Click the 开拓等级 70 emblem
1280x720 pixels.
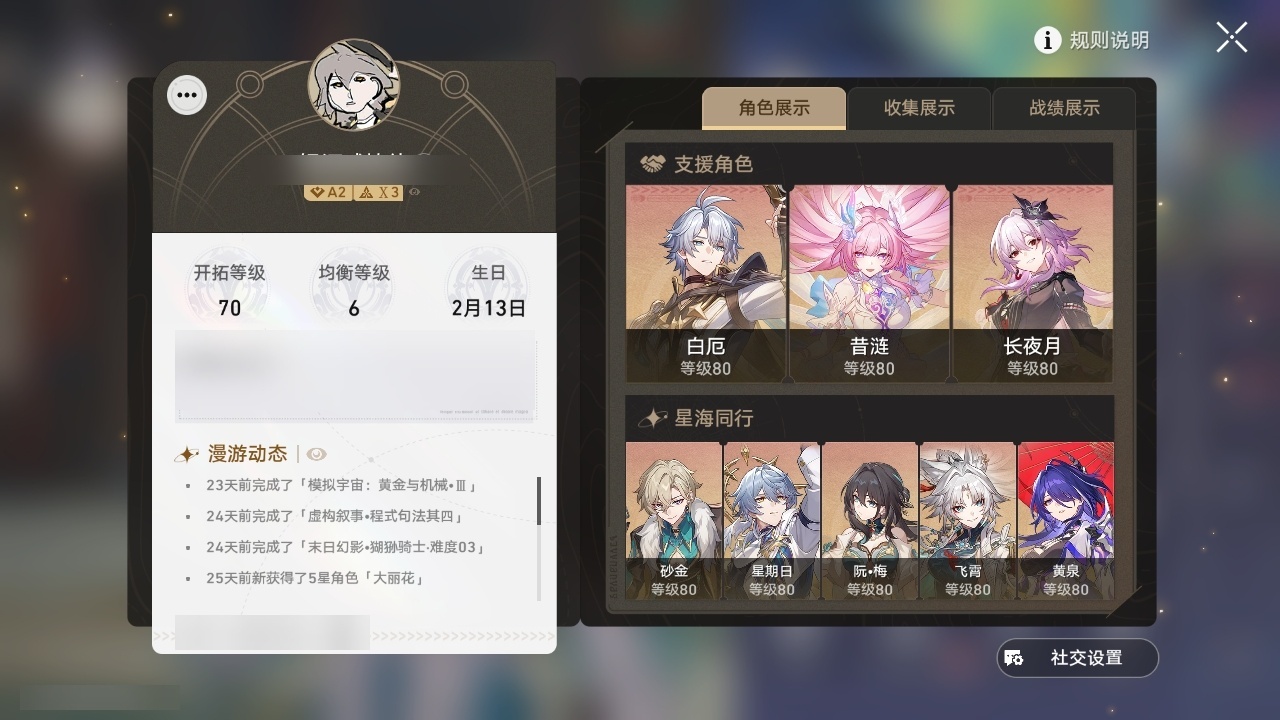pyautogui.click(x=229, y=288)
